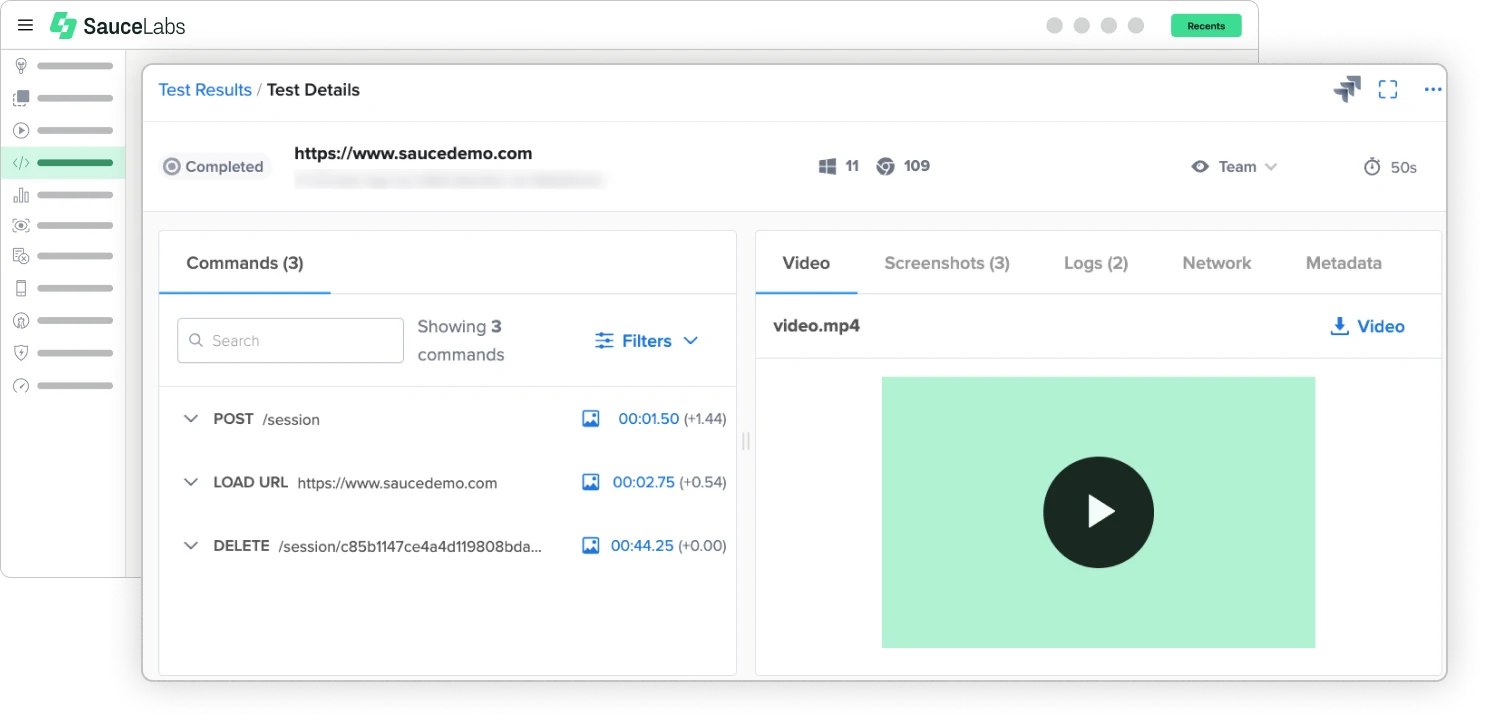Screen dimensions: 1487x721
Task: Click the Test Results breadcrumb link
Action: (x=204, y=89)
